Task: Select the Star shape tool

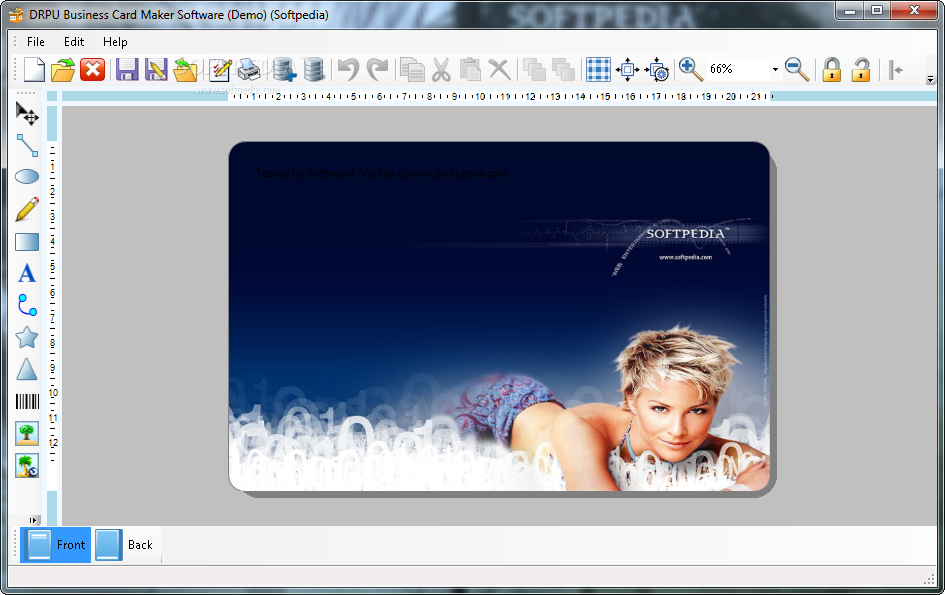Action: 27,338
